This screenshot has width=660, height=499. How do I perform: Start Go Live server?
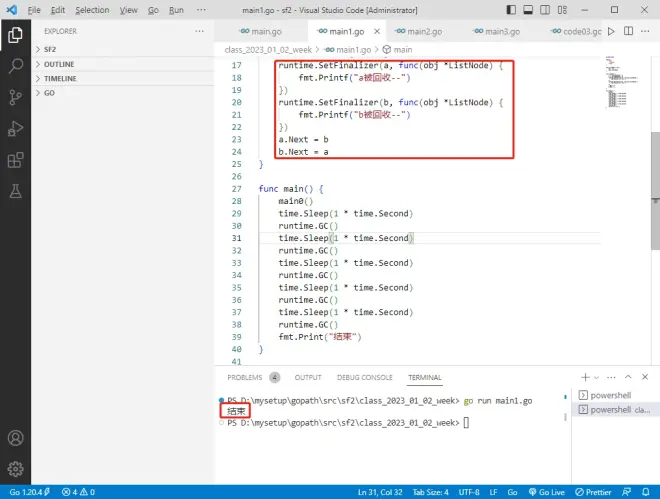coord(546,492)
